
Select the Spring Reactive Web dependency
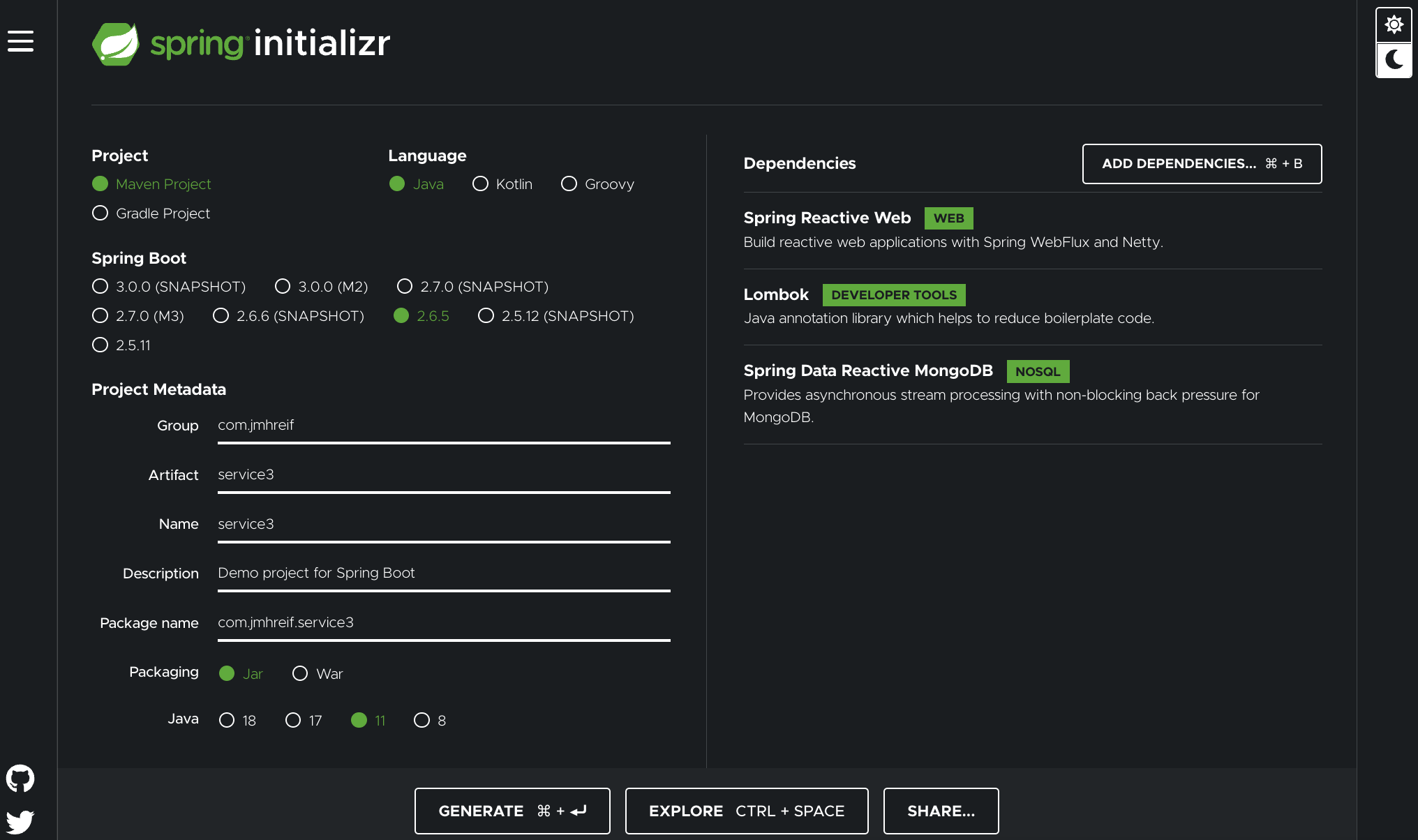click(x=1033, y=230)
